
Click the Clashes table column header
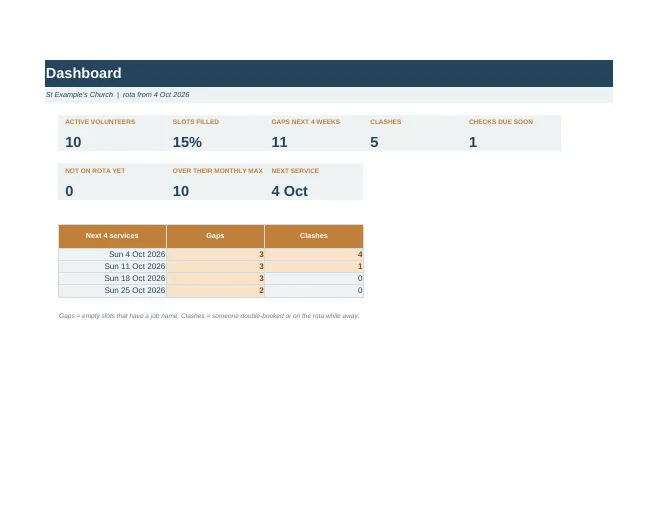coord(314,236)
